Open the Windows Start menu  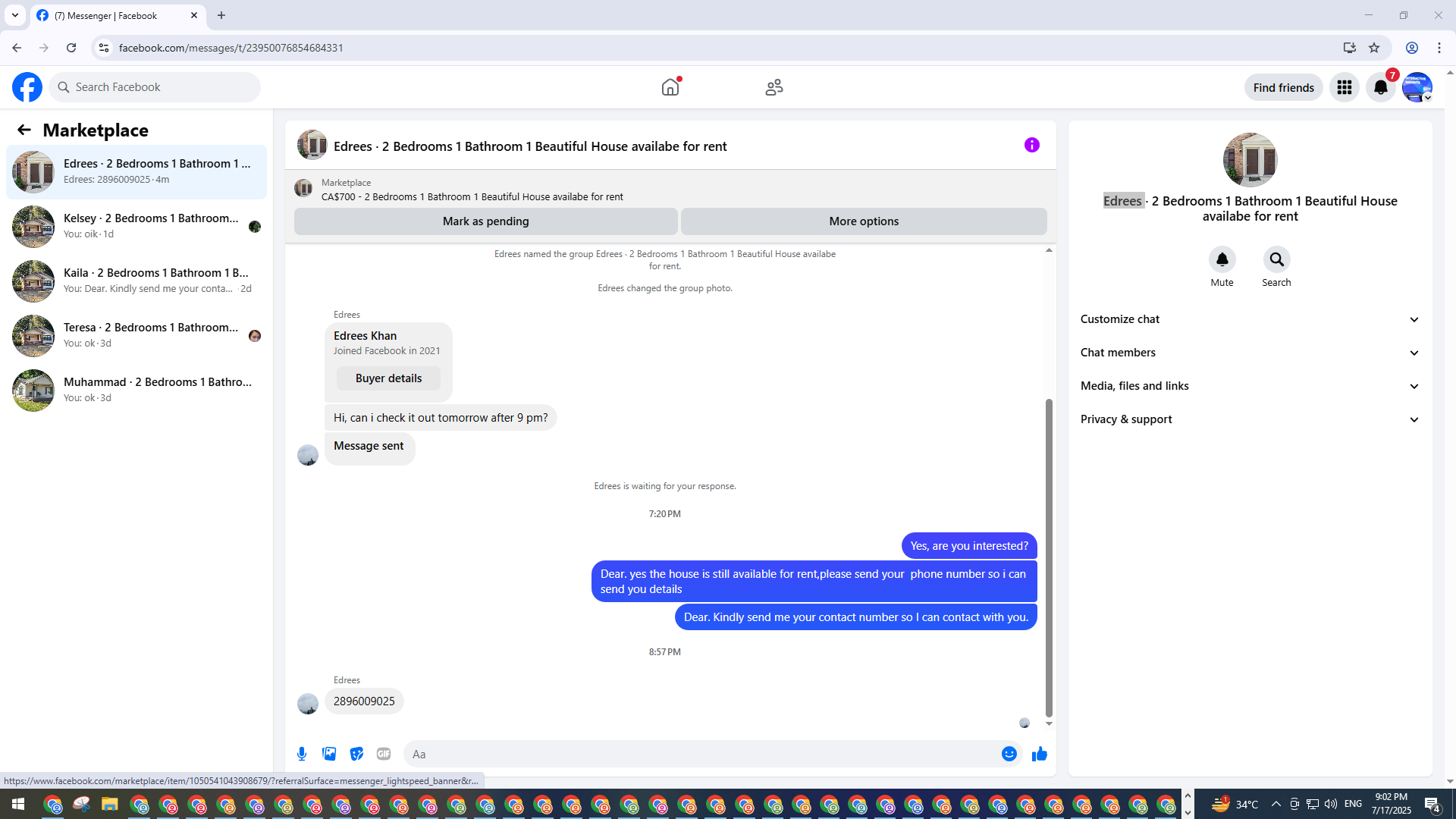coord(18,804)
